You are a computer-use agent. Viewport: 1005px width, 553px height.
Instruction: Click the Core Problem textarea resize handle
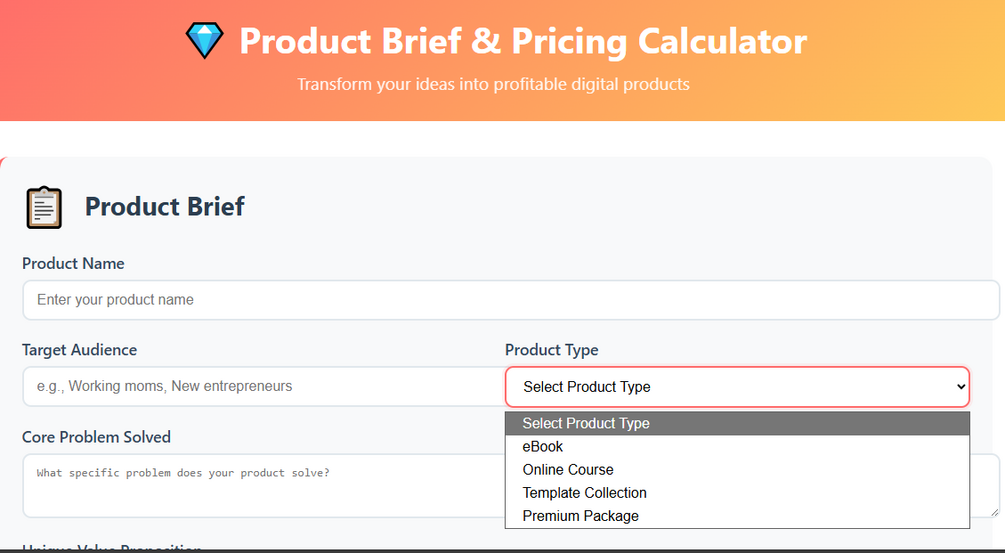pyautogui.click(x=994, y=511)
